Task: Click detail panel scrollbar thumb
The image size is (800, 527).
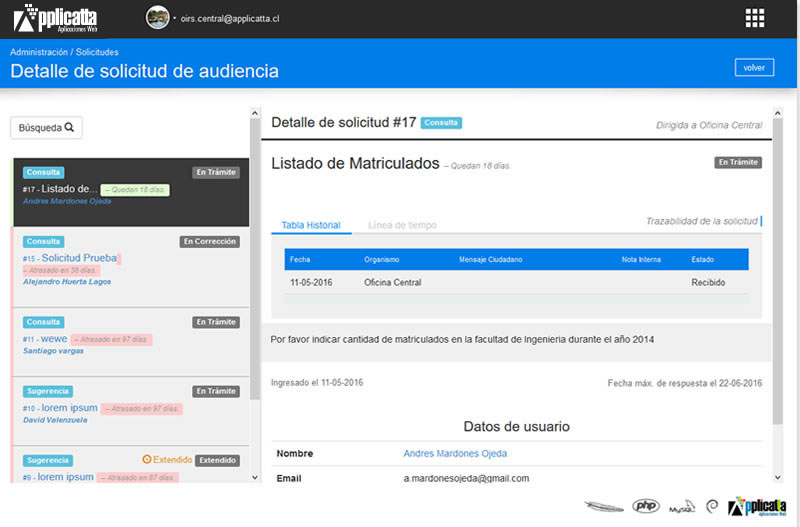Action: point(778,271)
